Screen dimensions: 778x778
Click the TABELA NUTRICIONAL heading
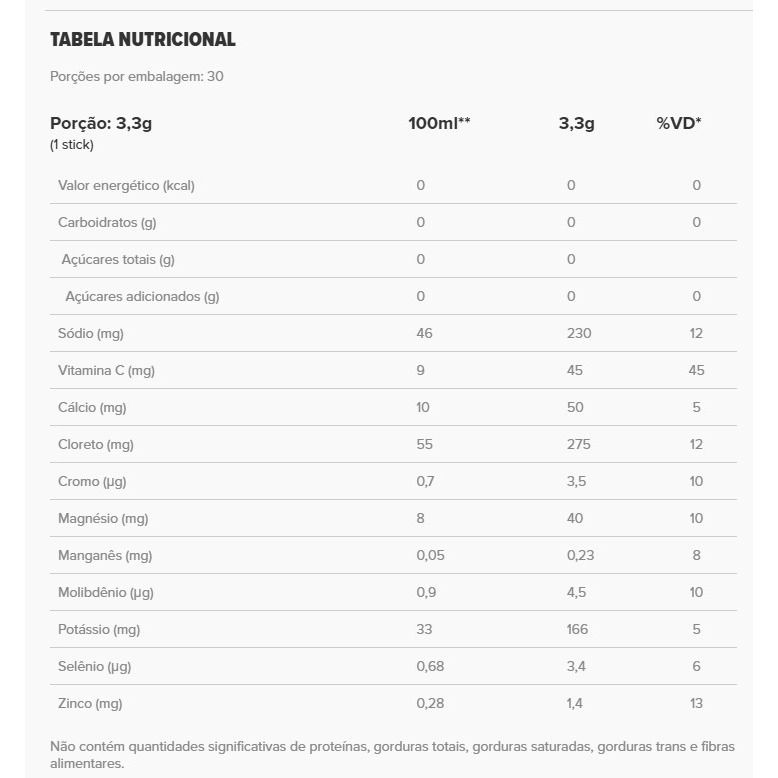pos(143,40)
